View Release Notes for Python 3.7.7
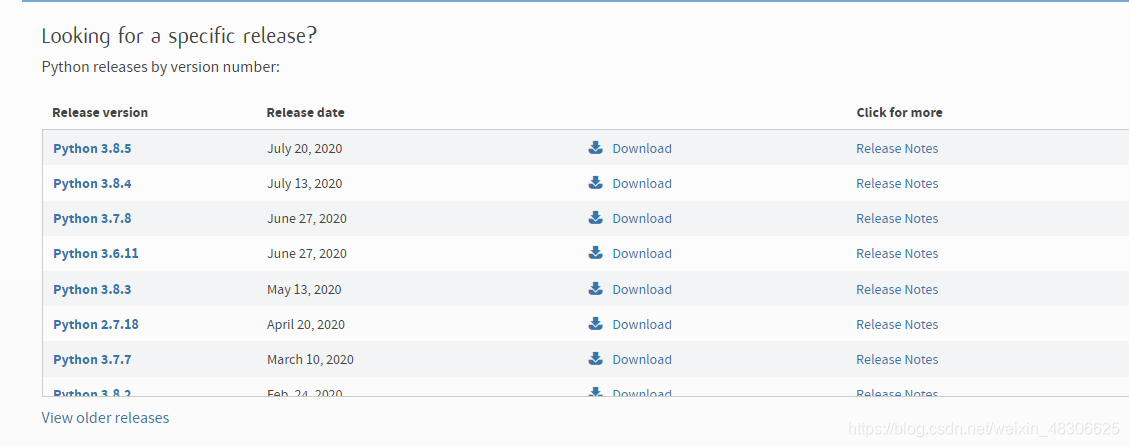The image size is (1129, 447). (x=897, y=359)
